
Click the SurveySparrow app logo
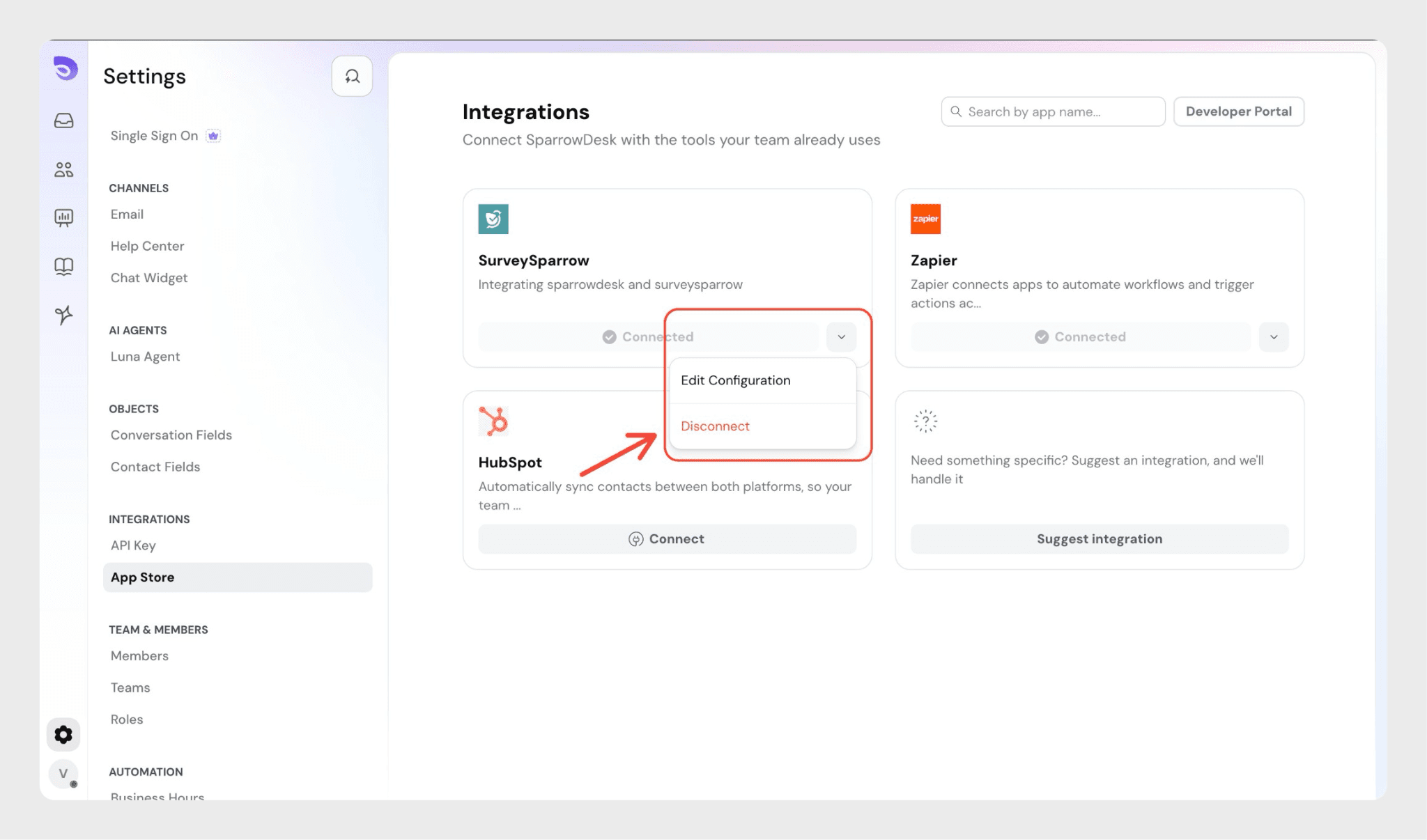point(493,219)
